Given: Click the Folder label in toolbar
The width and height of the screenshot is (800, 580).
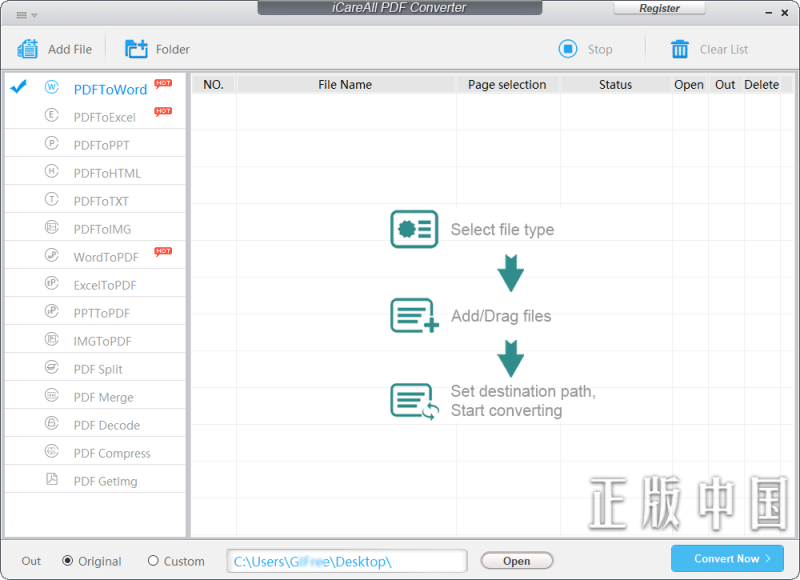Looking at the screenshot, I should click(172, 49).
